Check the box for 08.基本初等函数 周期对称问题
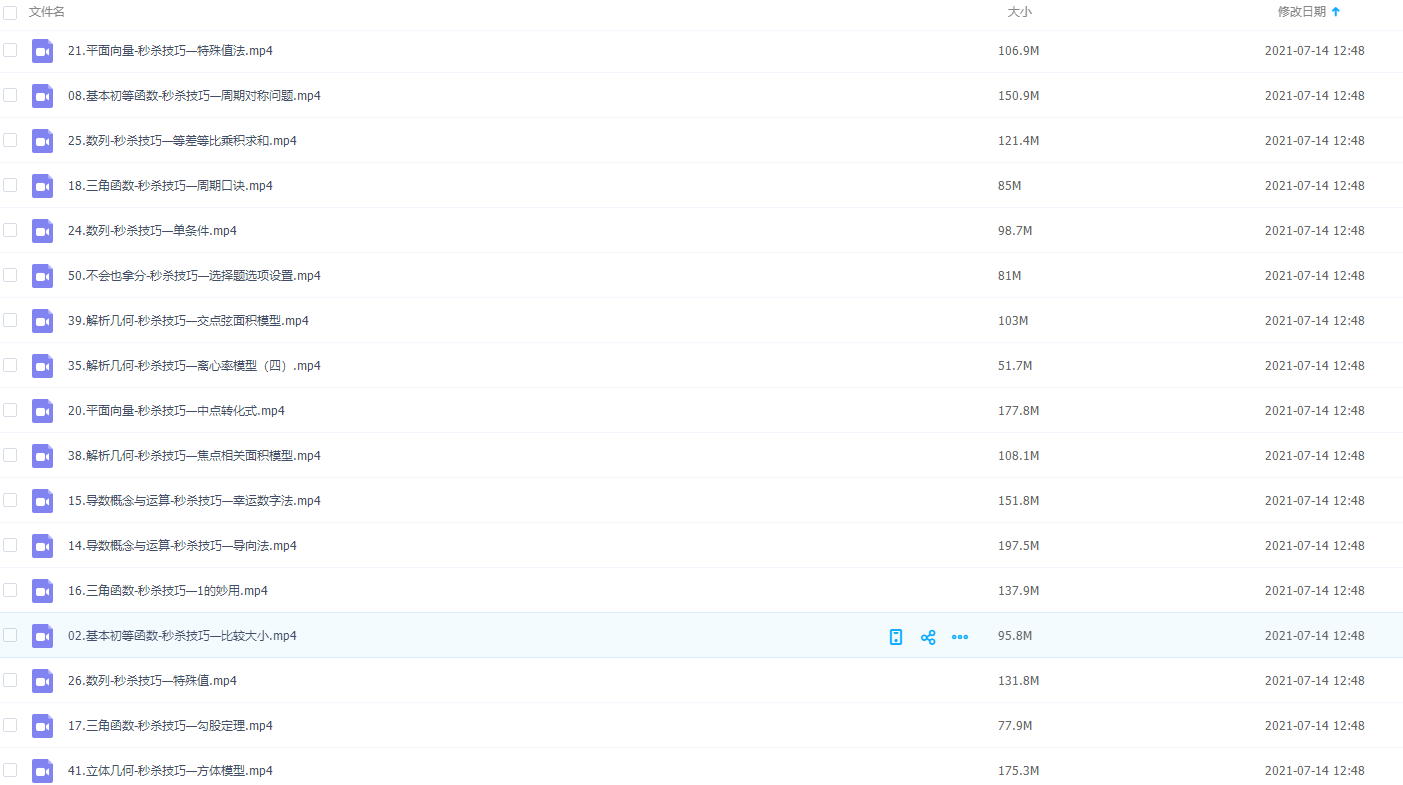 [10, 95]
